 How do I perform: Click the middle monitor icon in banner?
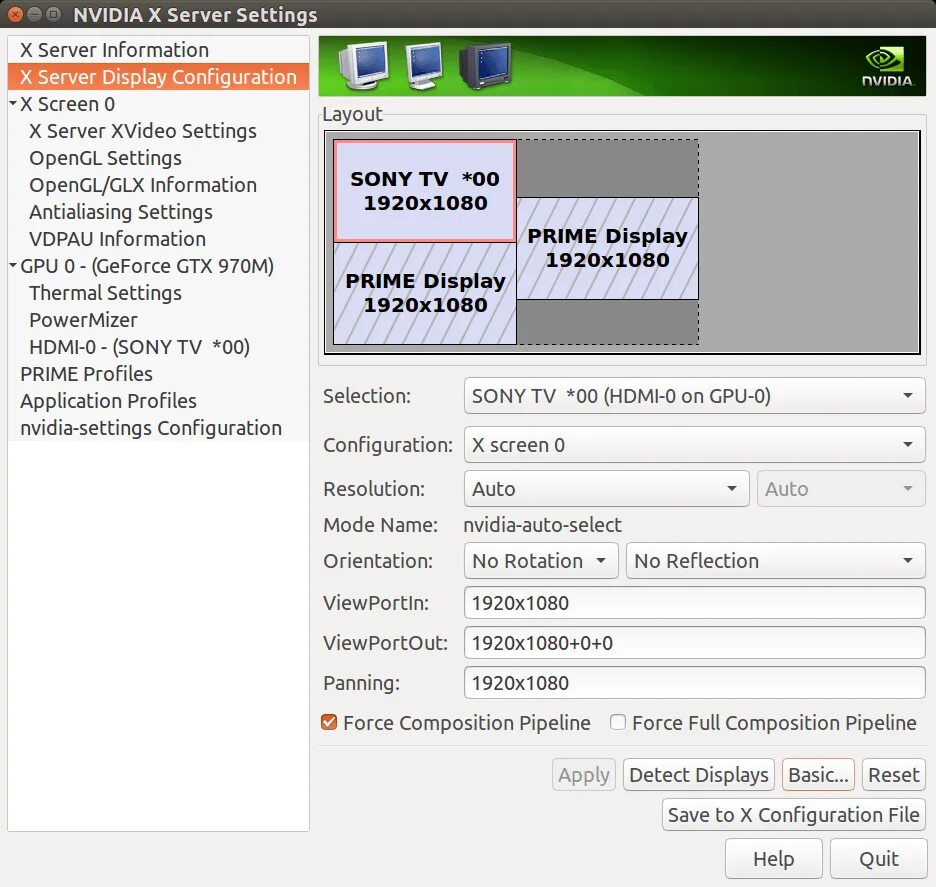[x=424, y=65]
